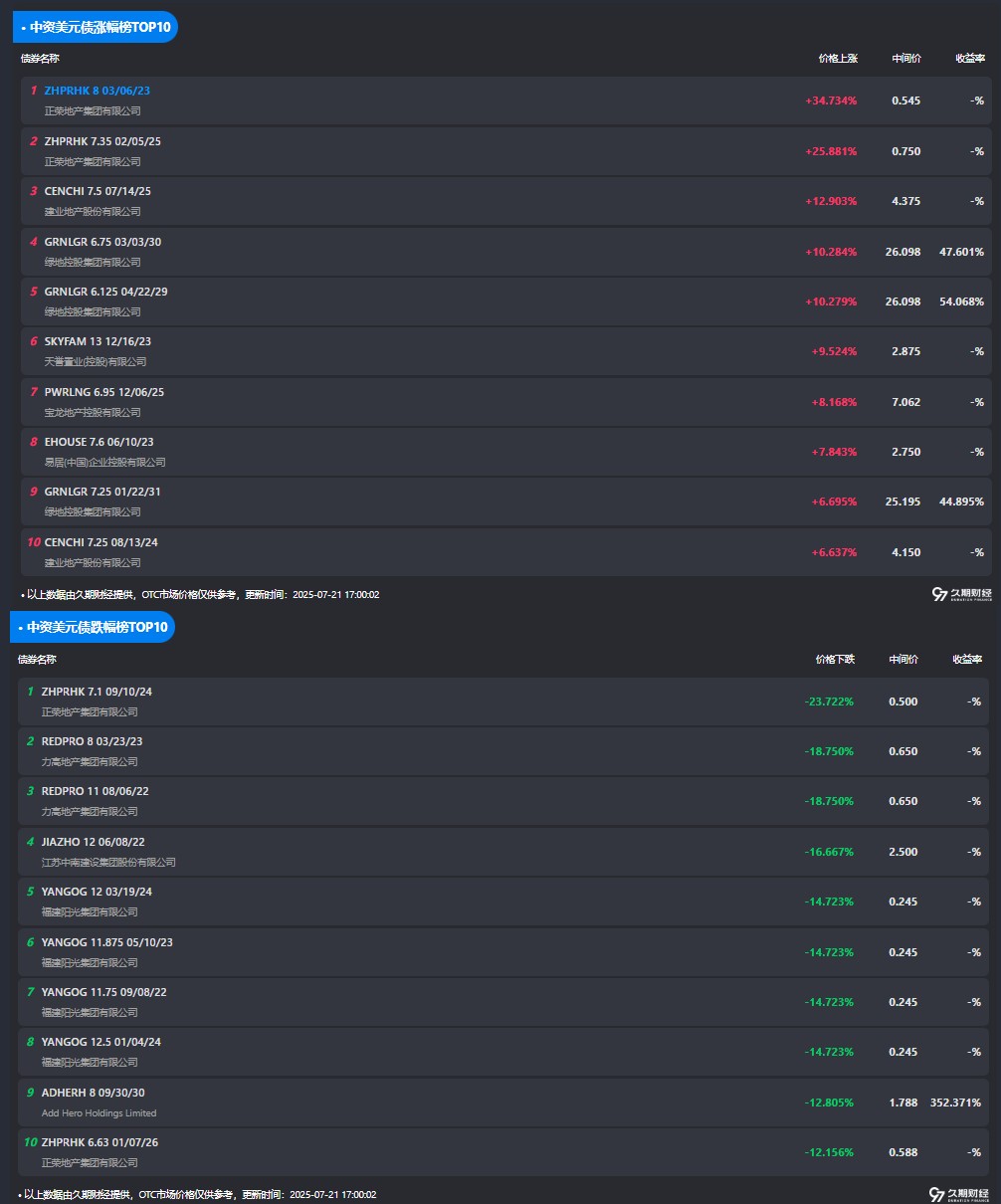The width and height of the screenshot is (1001, 1204).
Task: Click the PWRLNG 6.95 12/06/25 row
Action: point(506,402)
